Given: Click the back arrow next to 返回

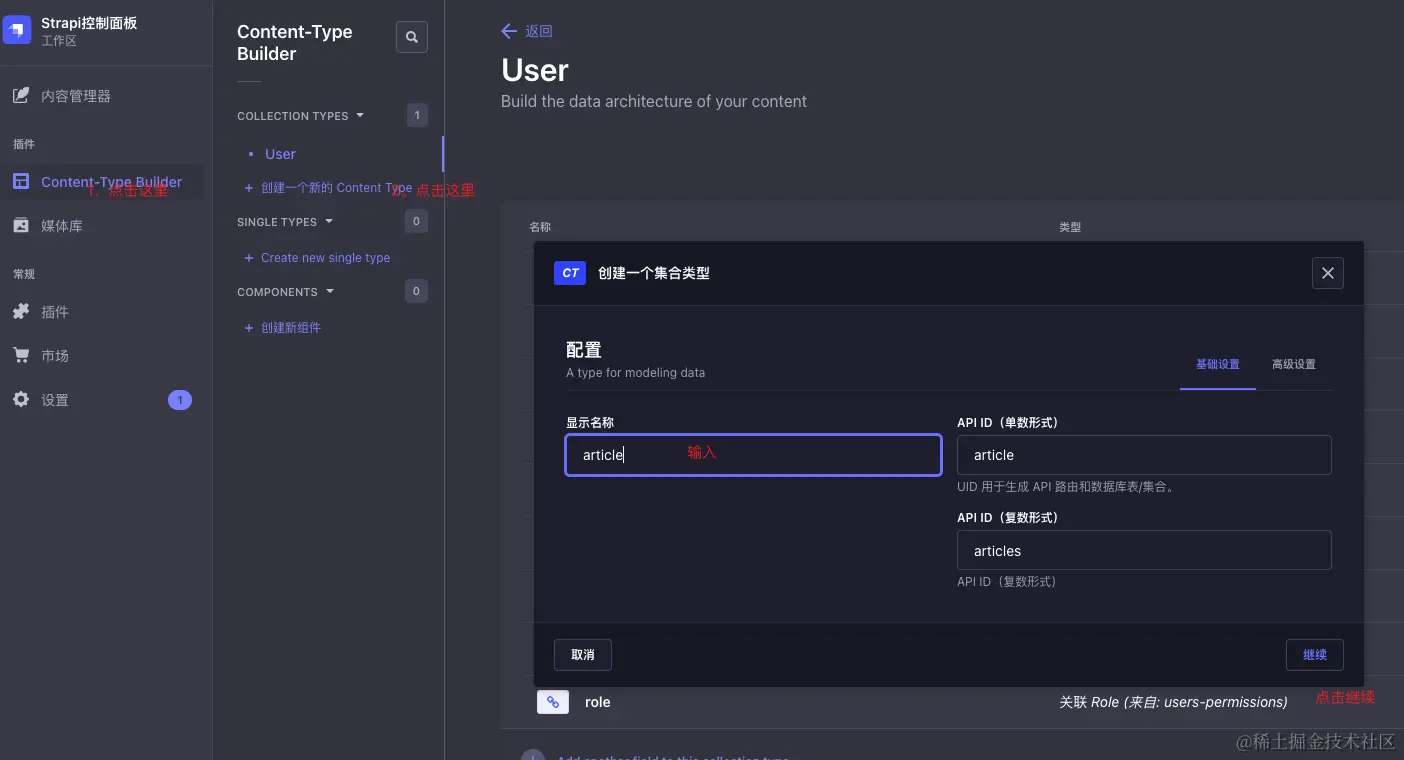Looking at the screenshot, I should coord(509,31).
